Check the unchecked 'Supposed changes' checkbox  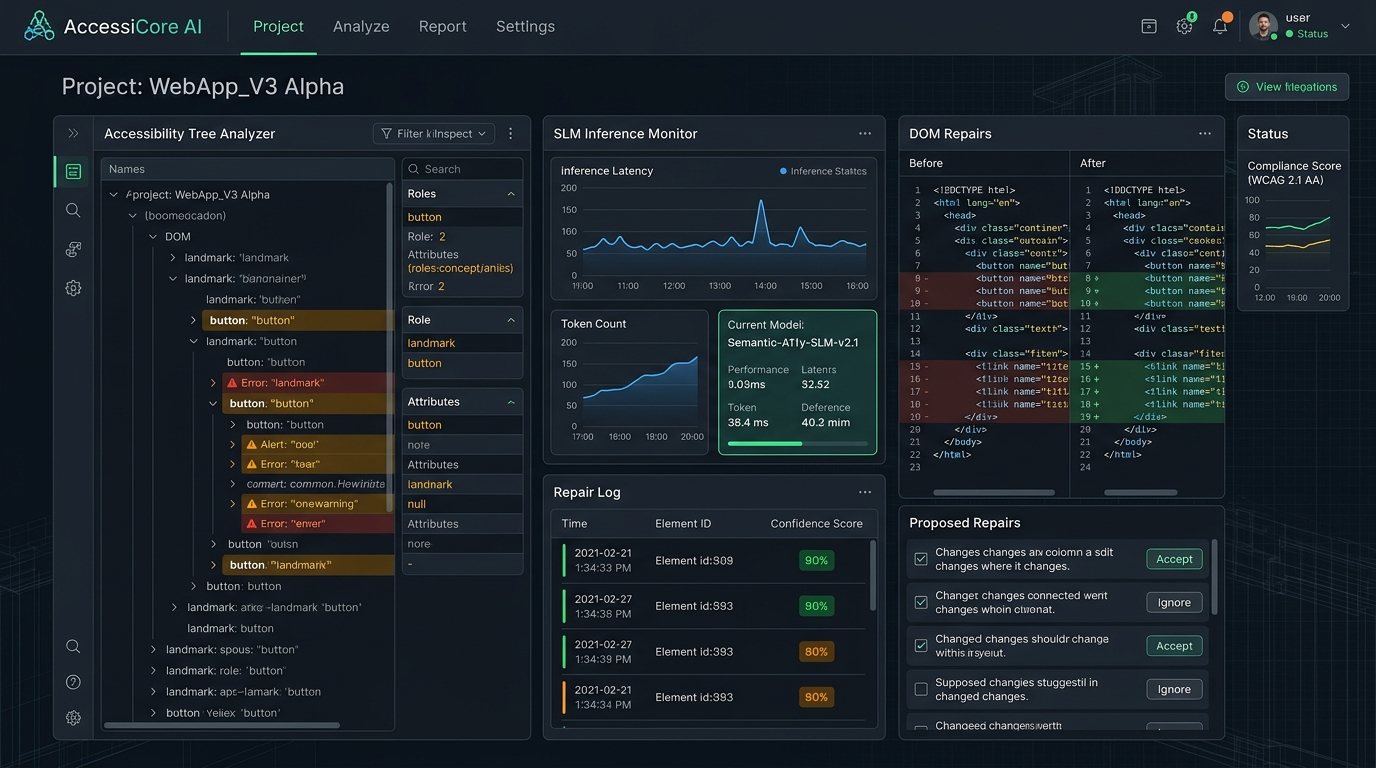point(921,689)
